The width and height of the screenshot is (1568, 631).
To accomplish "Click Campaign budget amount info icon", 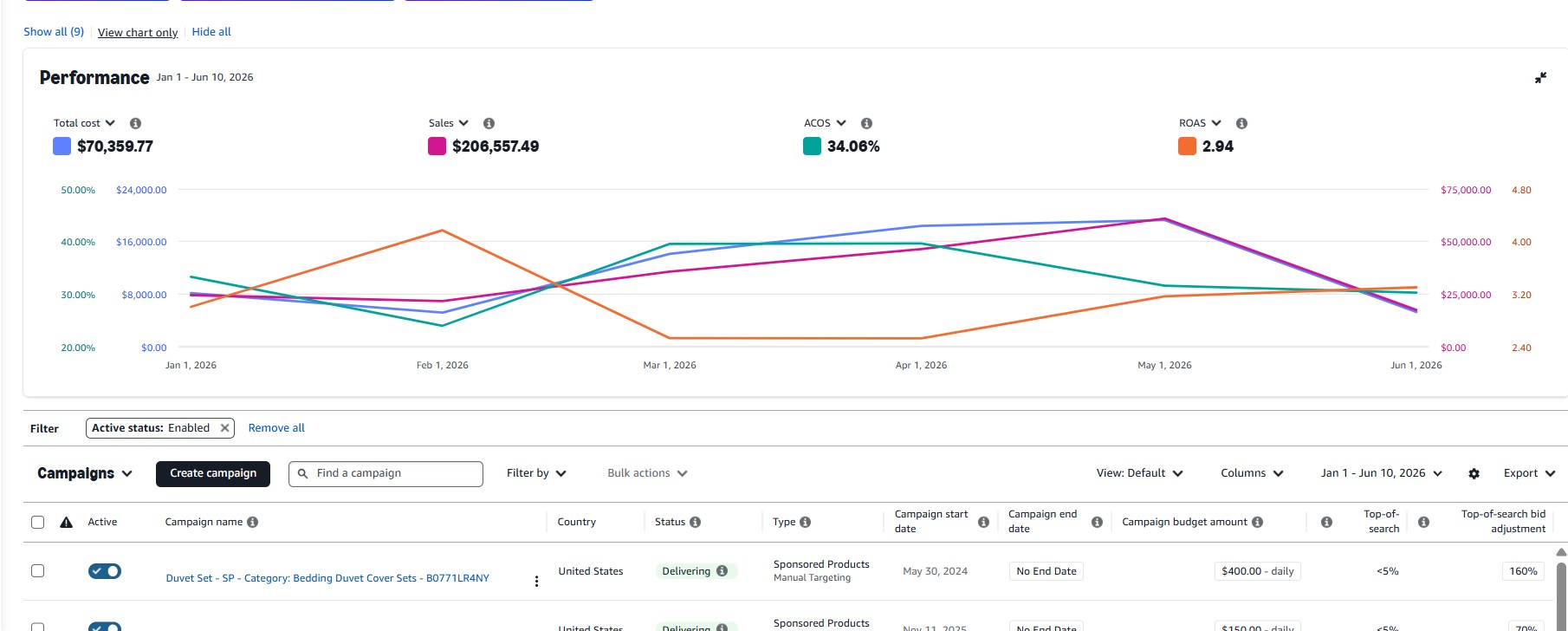I will pos(1257,522).
